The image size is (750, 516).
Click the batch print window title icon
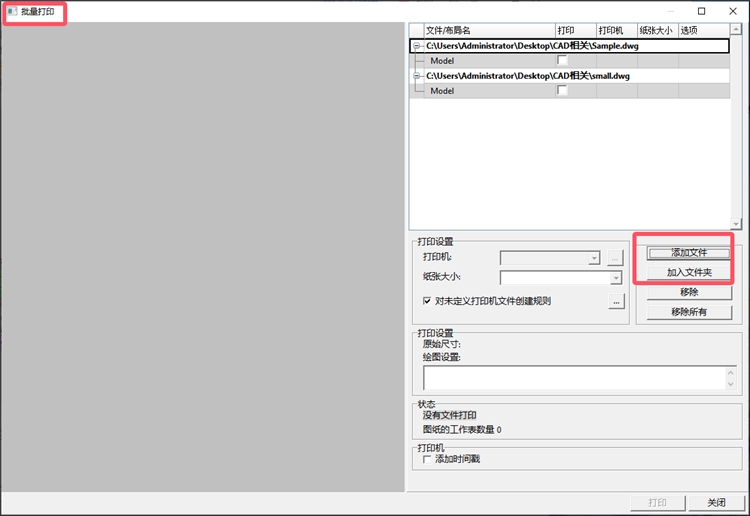point(12,11)
